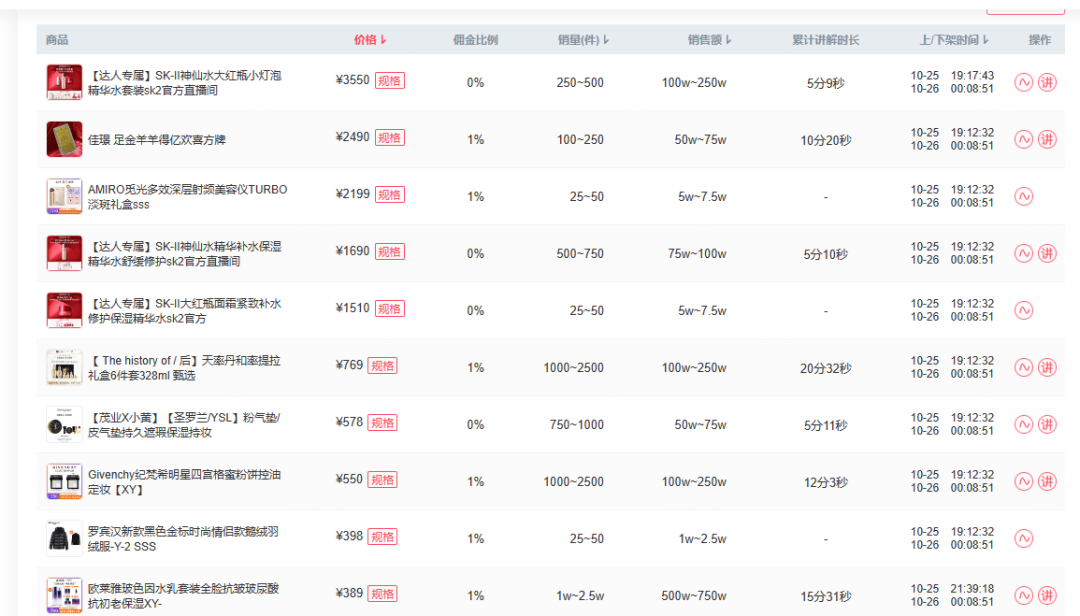This screenshot has height=616, width=1080.
Task: Open 圣罗兰/YSL cushion thumbnail
Action: 64,424
